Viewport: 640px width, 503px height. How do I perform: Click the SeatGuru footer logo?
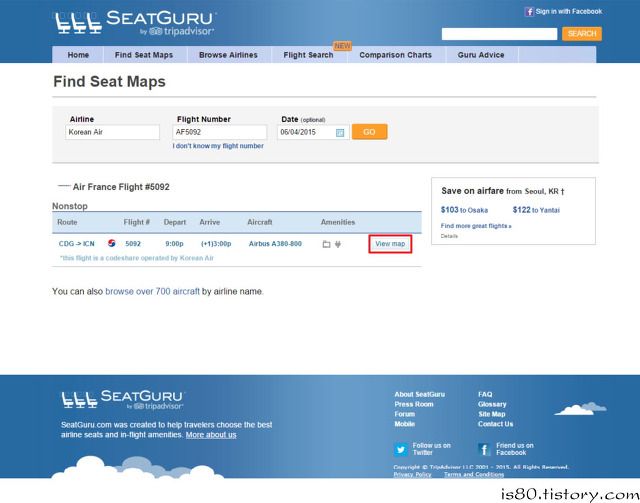[x=122, y=400]
